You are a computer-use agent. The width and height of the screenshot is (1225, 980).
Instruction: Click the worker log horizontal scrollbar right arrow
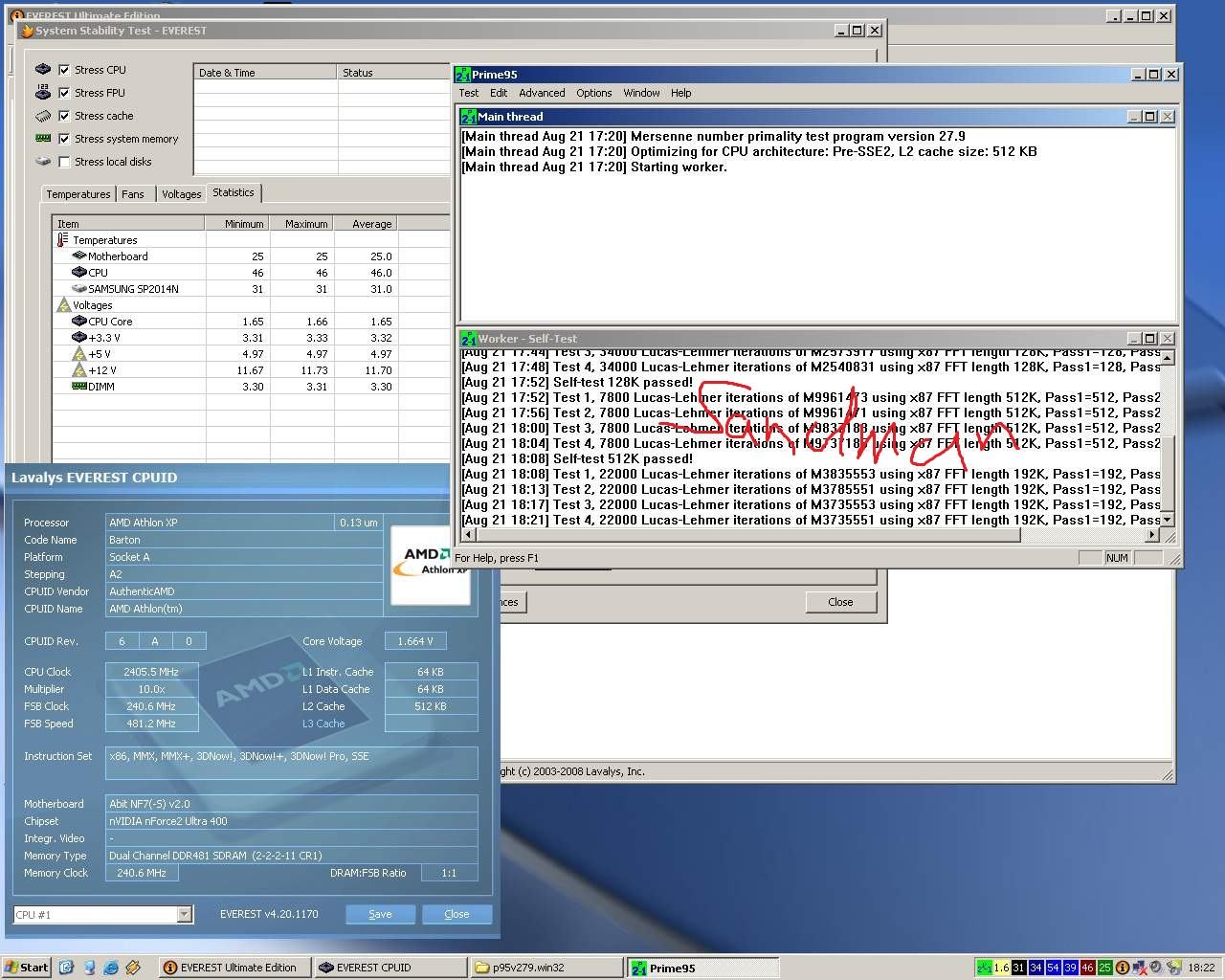point(1152,535)
